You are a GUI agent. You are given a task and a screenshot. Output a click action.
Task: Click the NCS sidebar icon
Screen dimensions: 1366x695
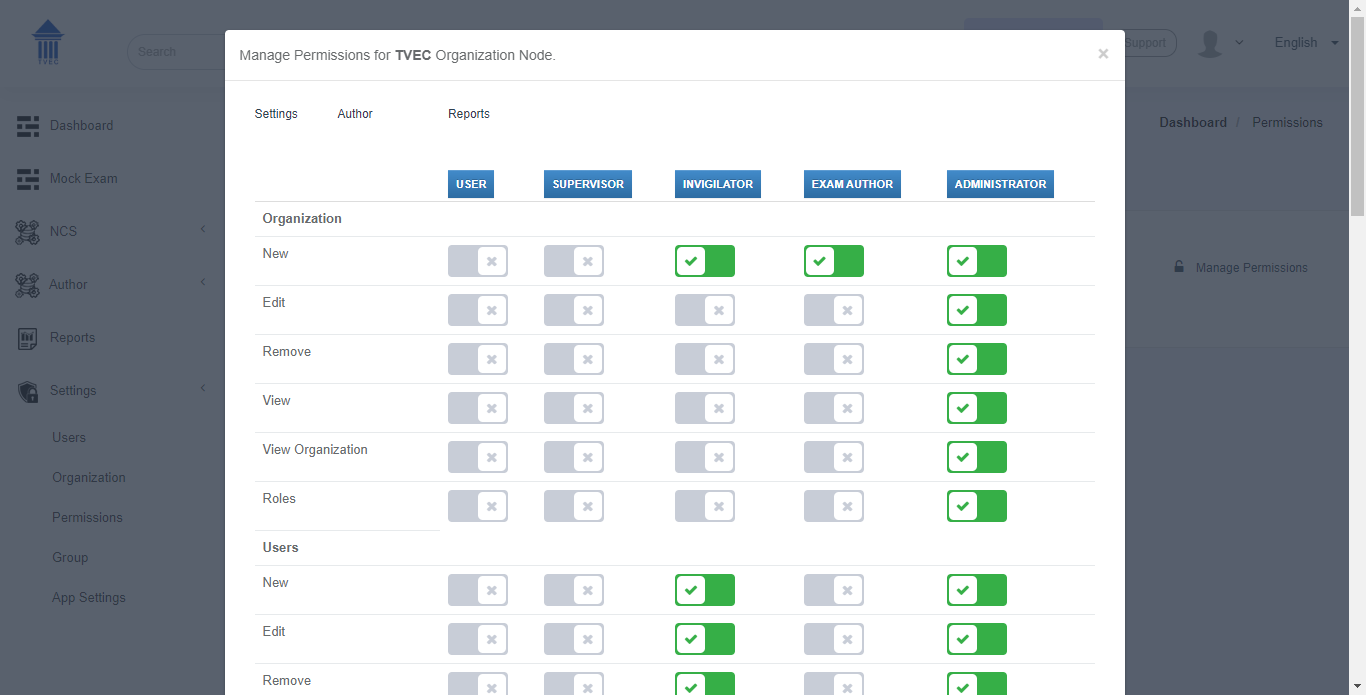[x=28, y=232]
